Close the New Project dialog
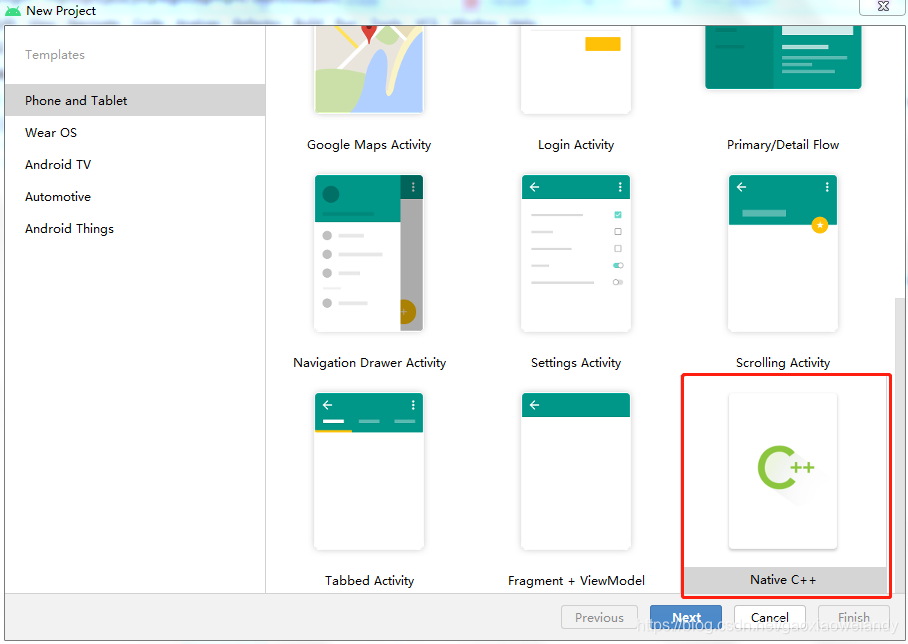 (x=883, y=6)
